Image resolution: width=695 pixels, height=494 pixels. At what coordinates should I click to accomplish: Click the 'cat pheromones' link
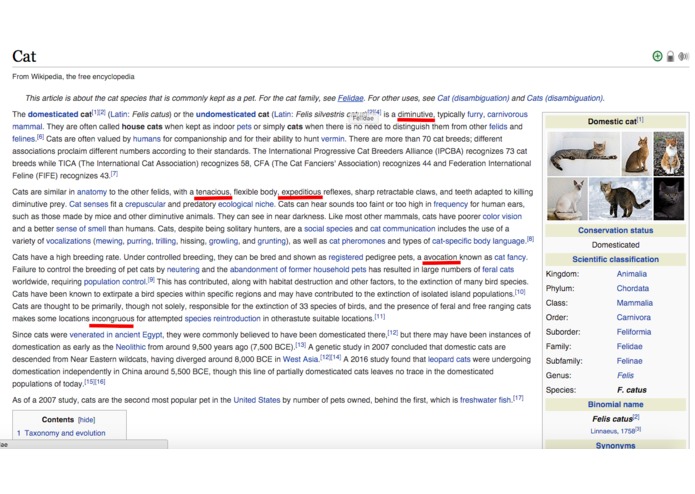(357, 241)
